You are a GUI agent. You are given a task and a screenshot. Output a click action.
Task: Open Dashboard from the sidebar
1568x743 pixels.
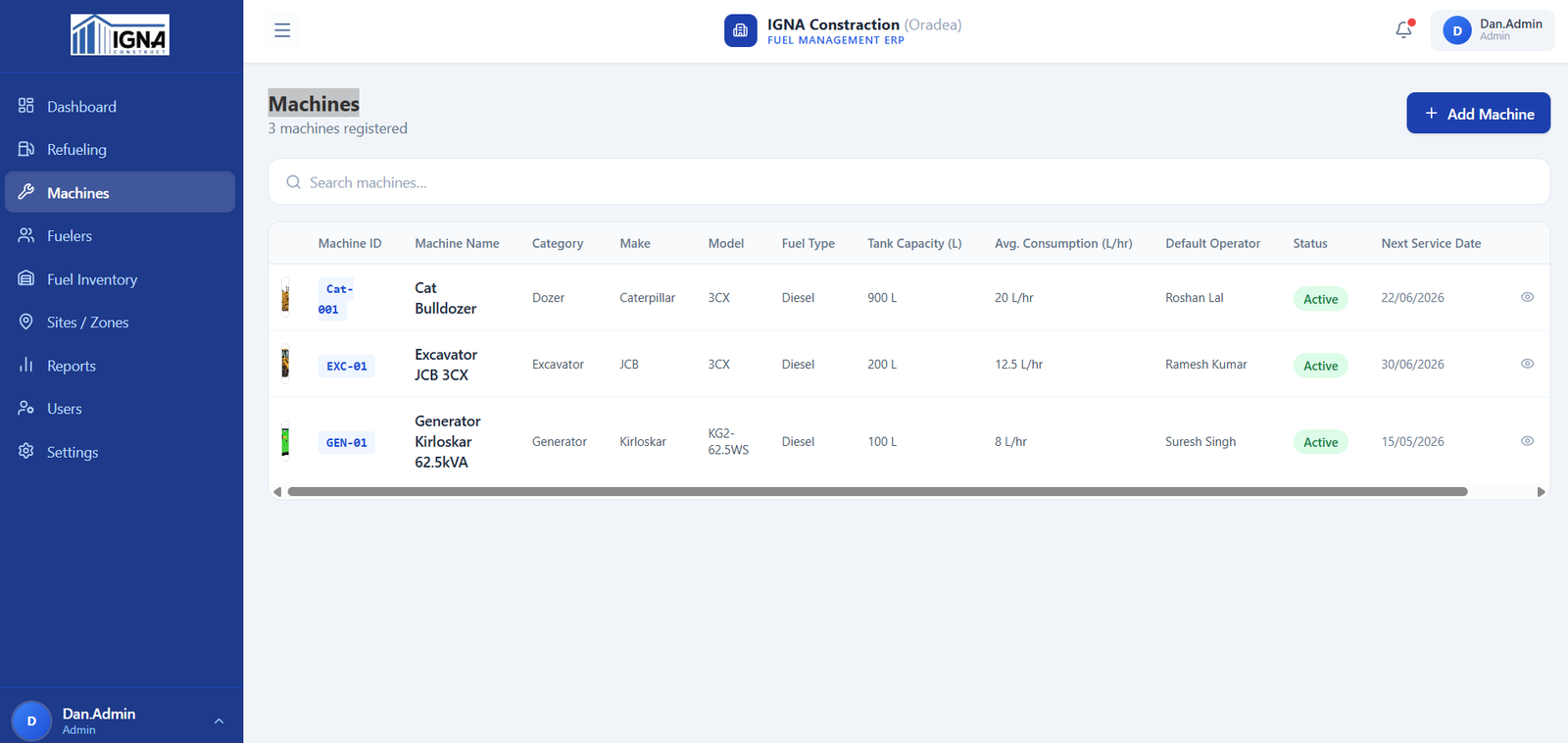click(120, 106)
